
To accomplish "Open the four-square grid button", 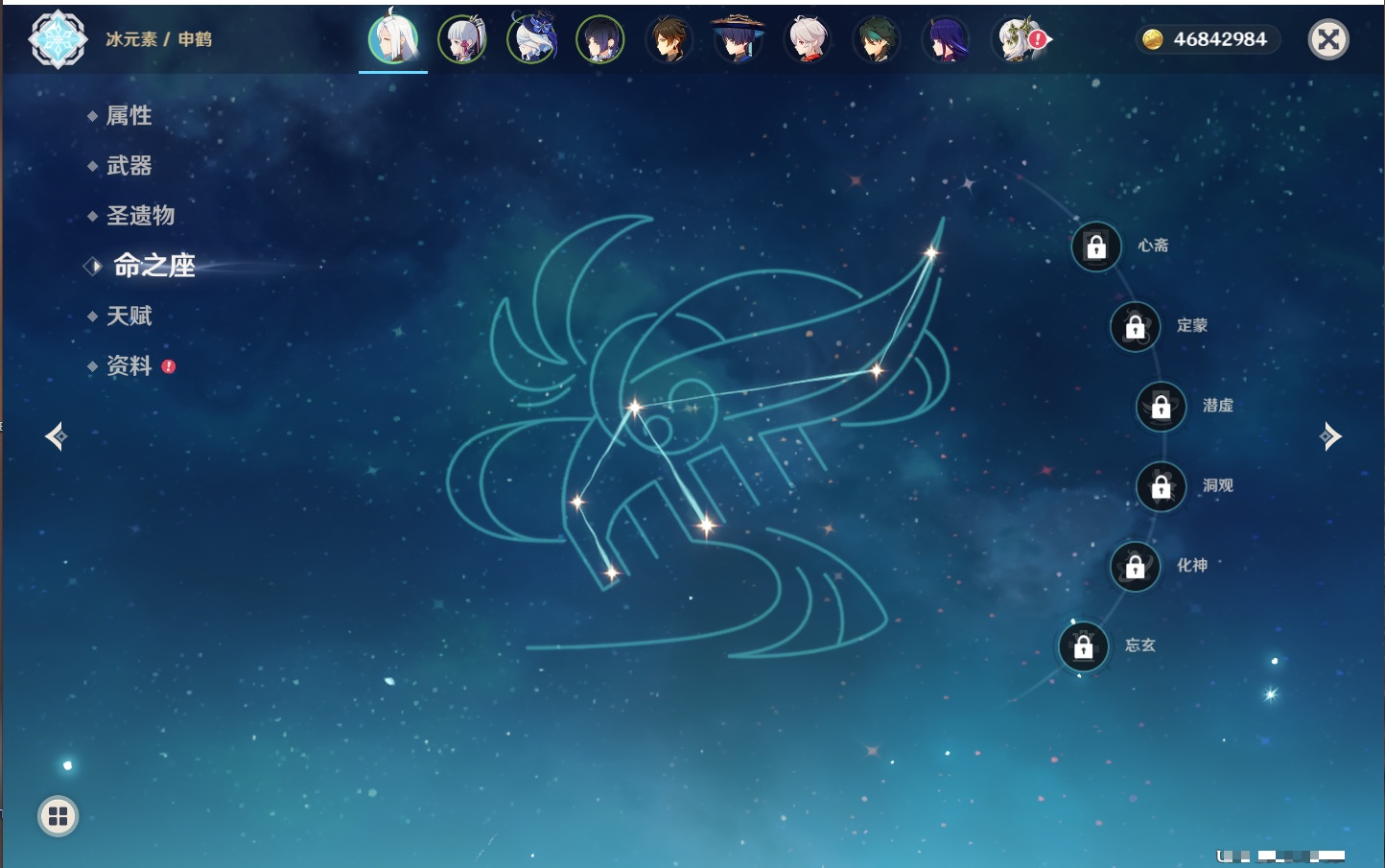I will [x=58, y=816].
